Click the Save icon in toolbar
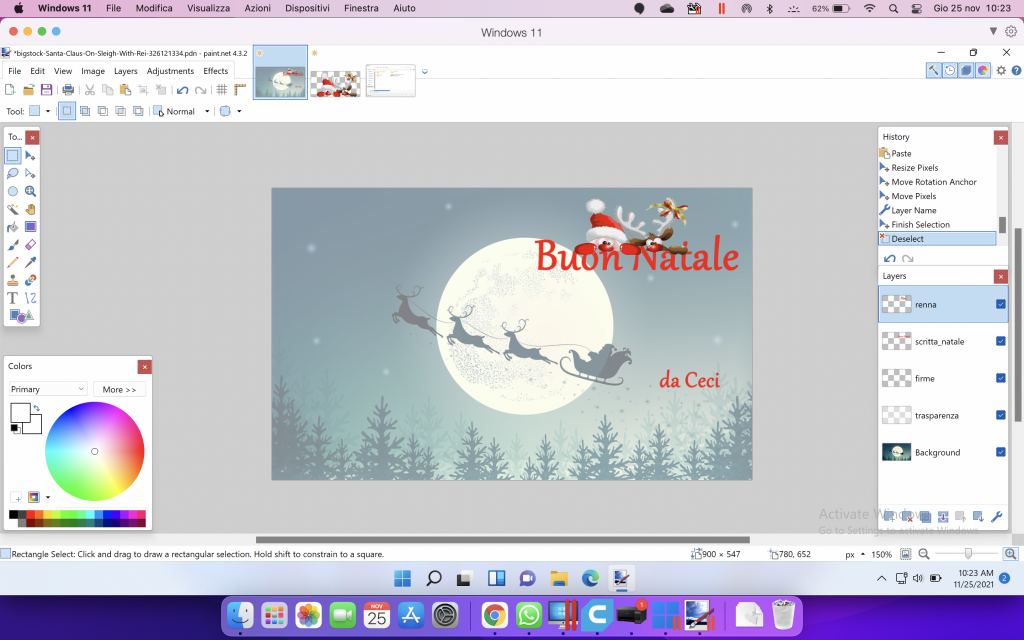The image size is (1024, 640). tap(46, 90)
